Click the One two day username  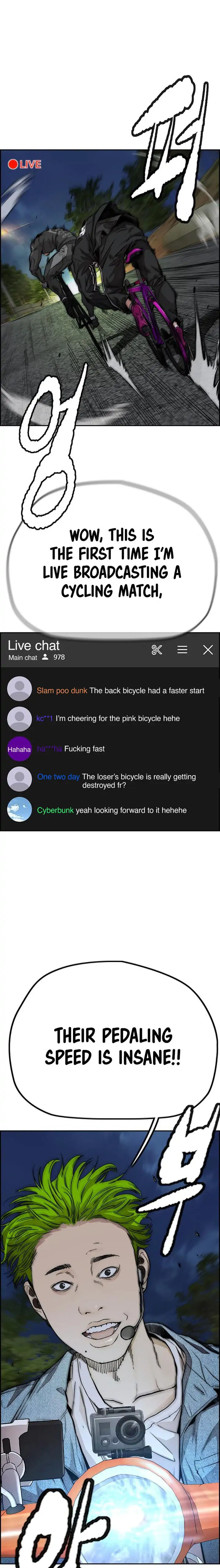pos(58,777)
